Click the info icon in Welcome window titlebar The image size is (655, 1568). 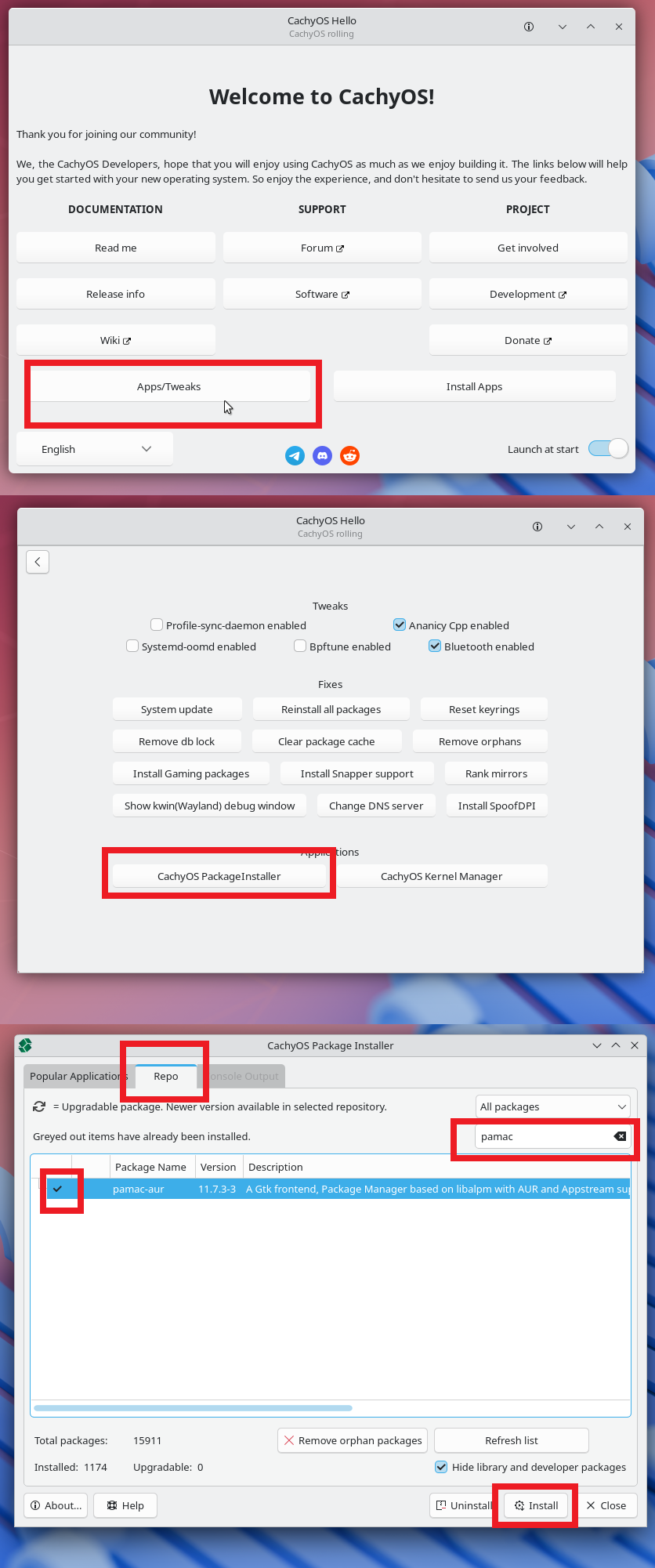[x=529, y=27]
